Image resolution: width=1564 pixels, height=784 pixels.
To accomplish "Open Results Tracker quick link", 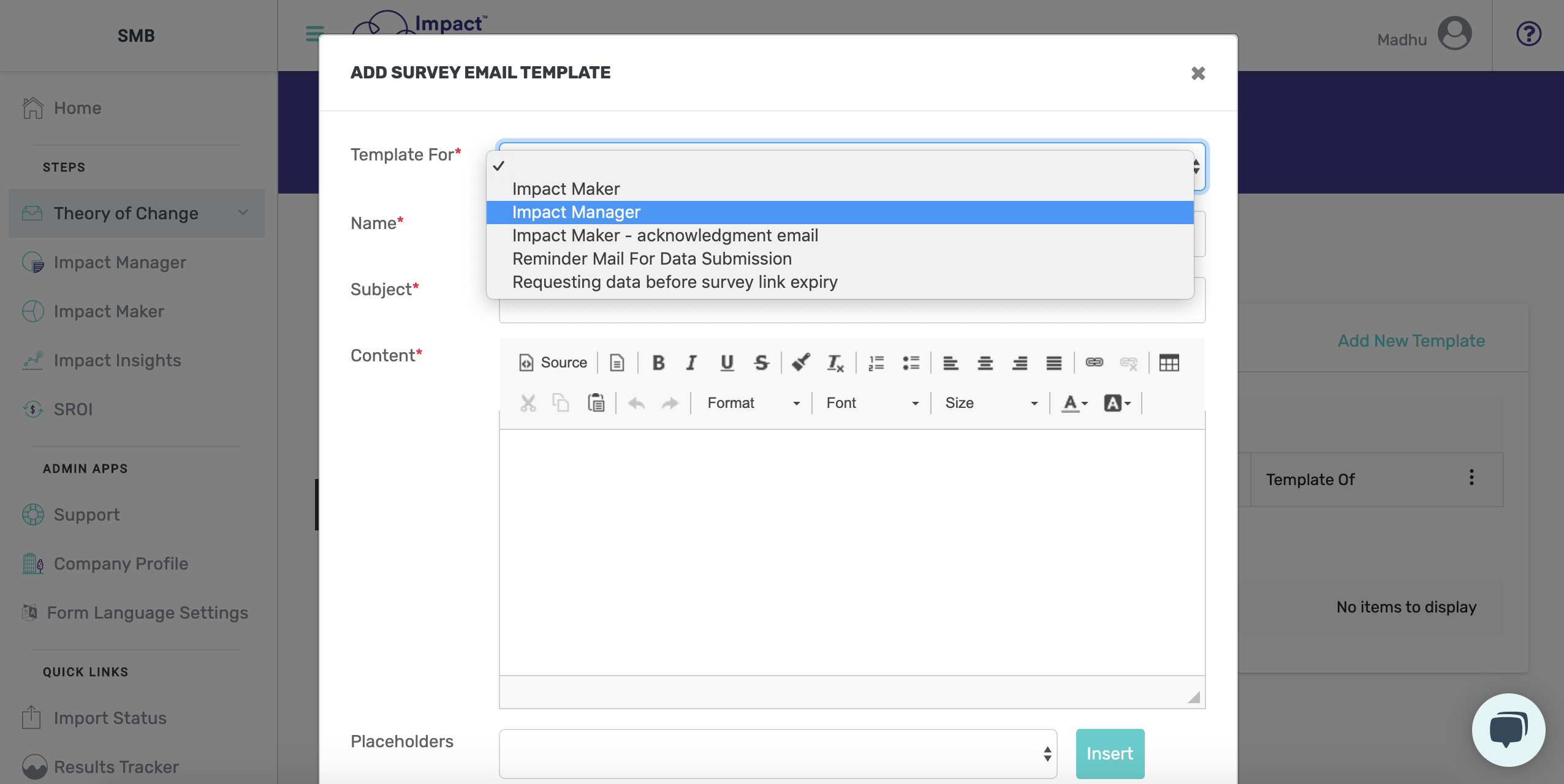I will click(100, 767).
